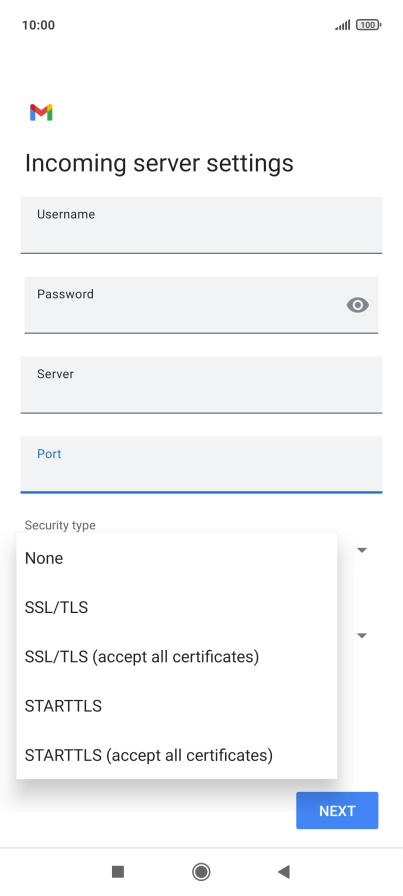Open recent apps with square icon
403x896 pixels.
click(x=118, y=871)
